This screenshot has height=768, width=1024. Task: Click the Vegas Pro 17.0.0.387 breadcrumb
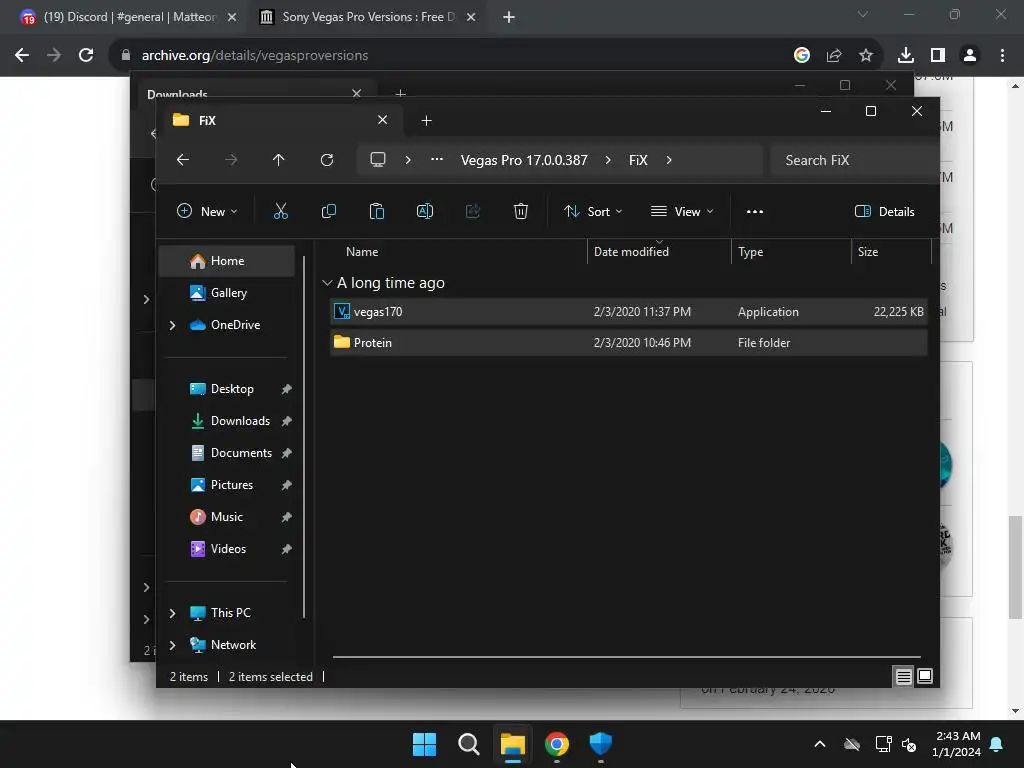(524, 160)
